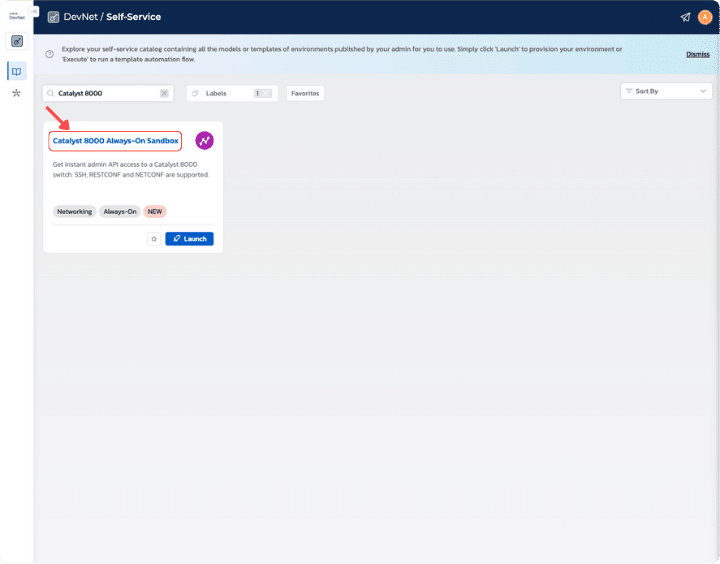The image size is (720, 564).
Task: Click DevNet breadcrumb in header
Action: click(x=80, y=17)
